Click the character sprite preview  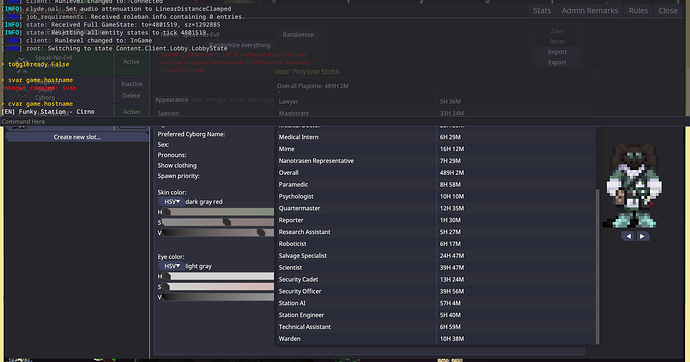click(x=634, y=185)
